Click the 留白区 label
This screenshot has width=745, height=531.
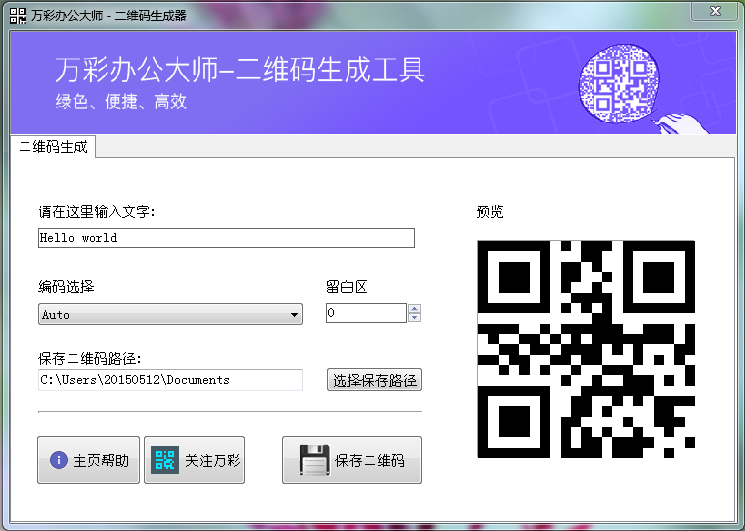tap(346, 286)
